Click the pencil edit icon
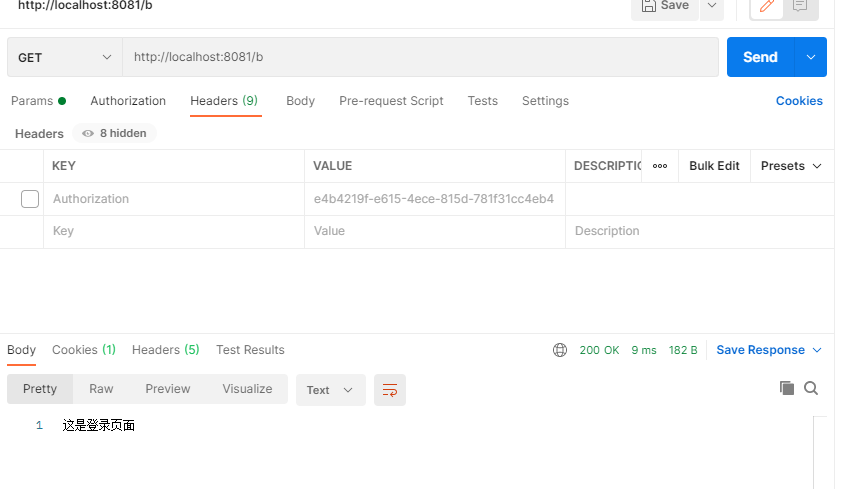This screenshot has height=489, width=849. (x=767, y=6)
